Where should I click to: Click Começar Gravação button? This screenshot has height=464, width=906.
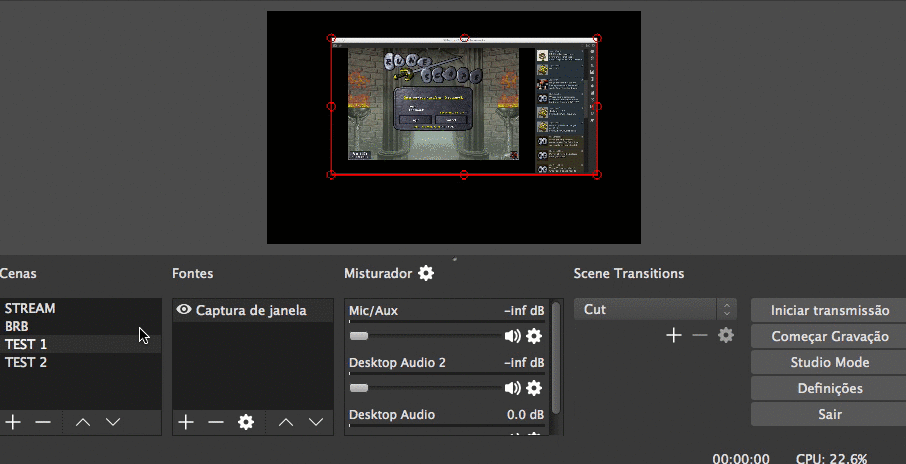[830, 336]
